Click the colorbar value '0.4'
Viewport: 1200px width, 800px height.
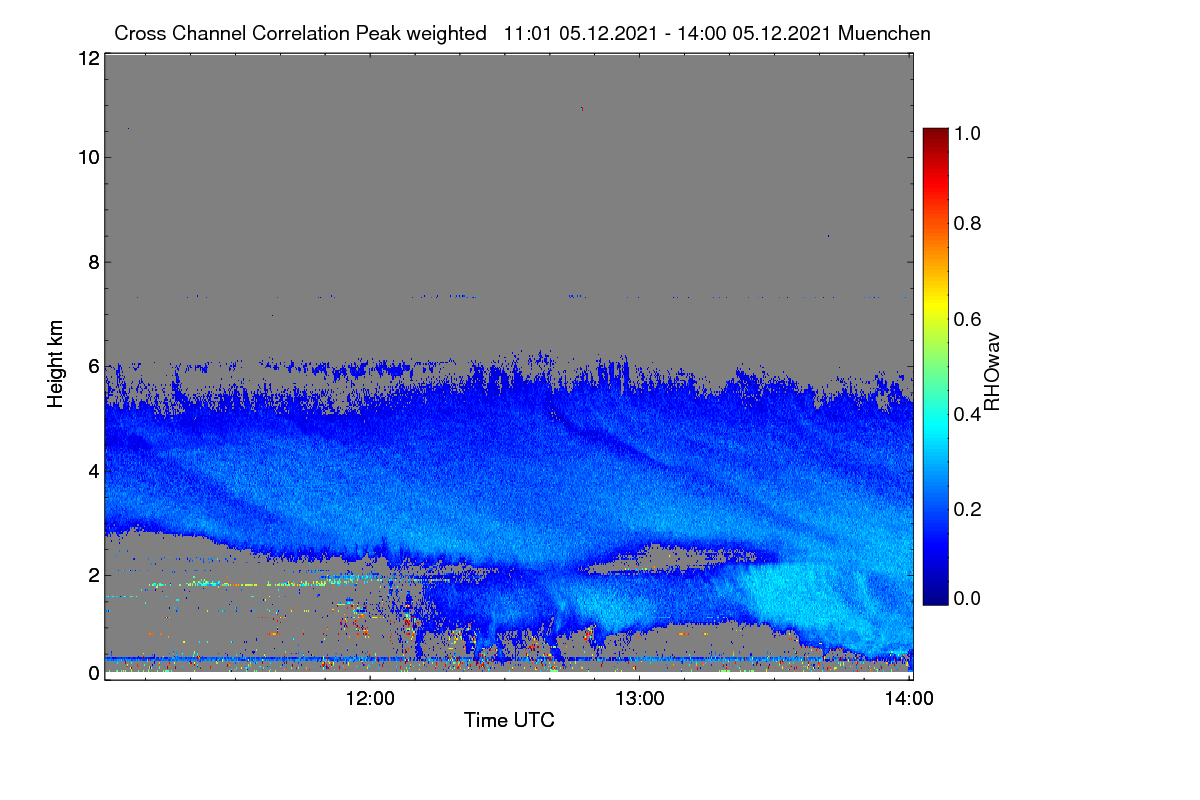tap(969, 413)
